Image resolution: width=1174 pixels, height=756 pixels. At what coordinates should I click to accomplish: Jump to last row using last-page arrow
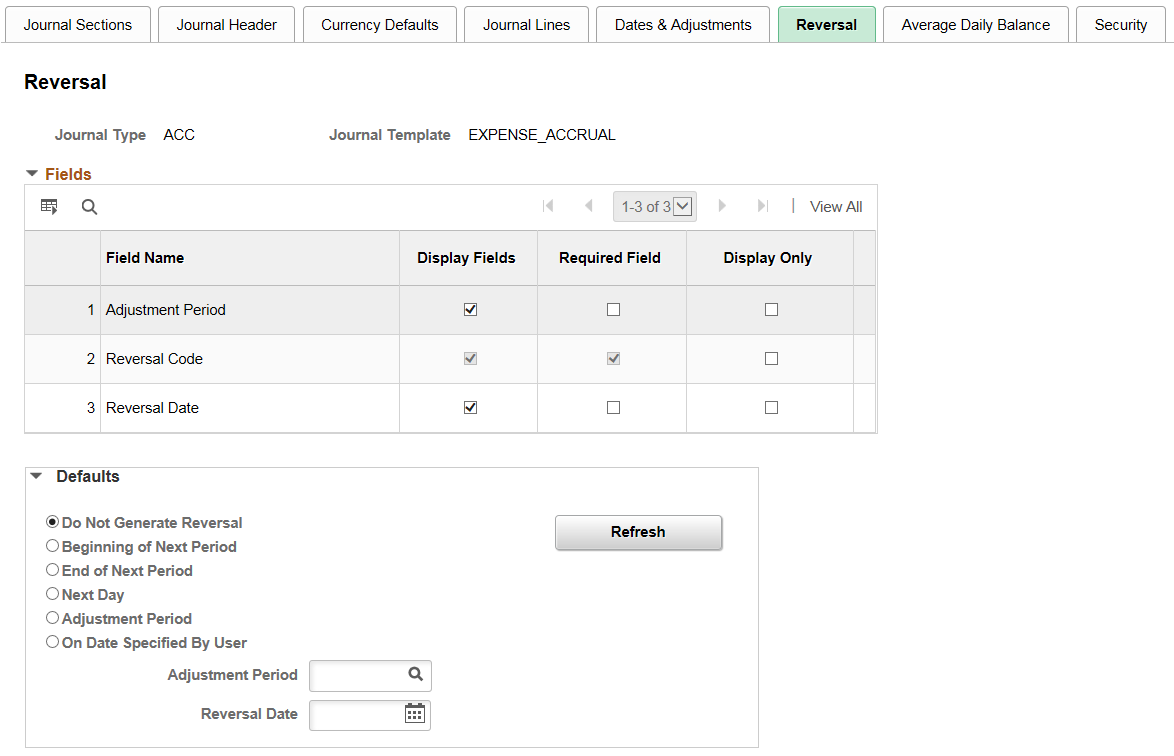click(x=763, y=206)
